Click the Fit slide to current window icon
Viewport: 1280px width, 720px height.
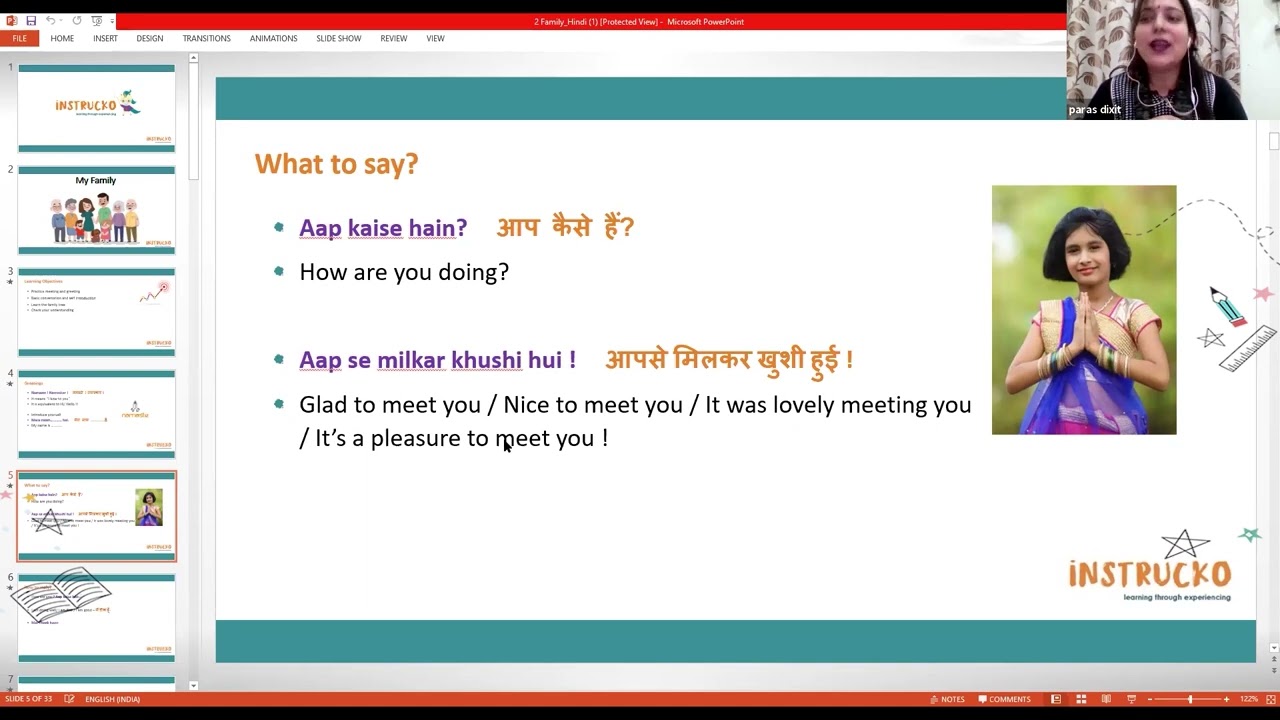1271,699
